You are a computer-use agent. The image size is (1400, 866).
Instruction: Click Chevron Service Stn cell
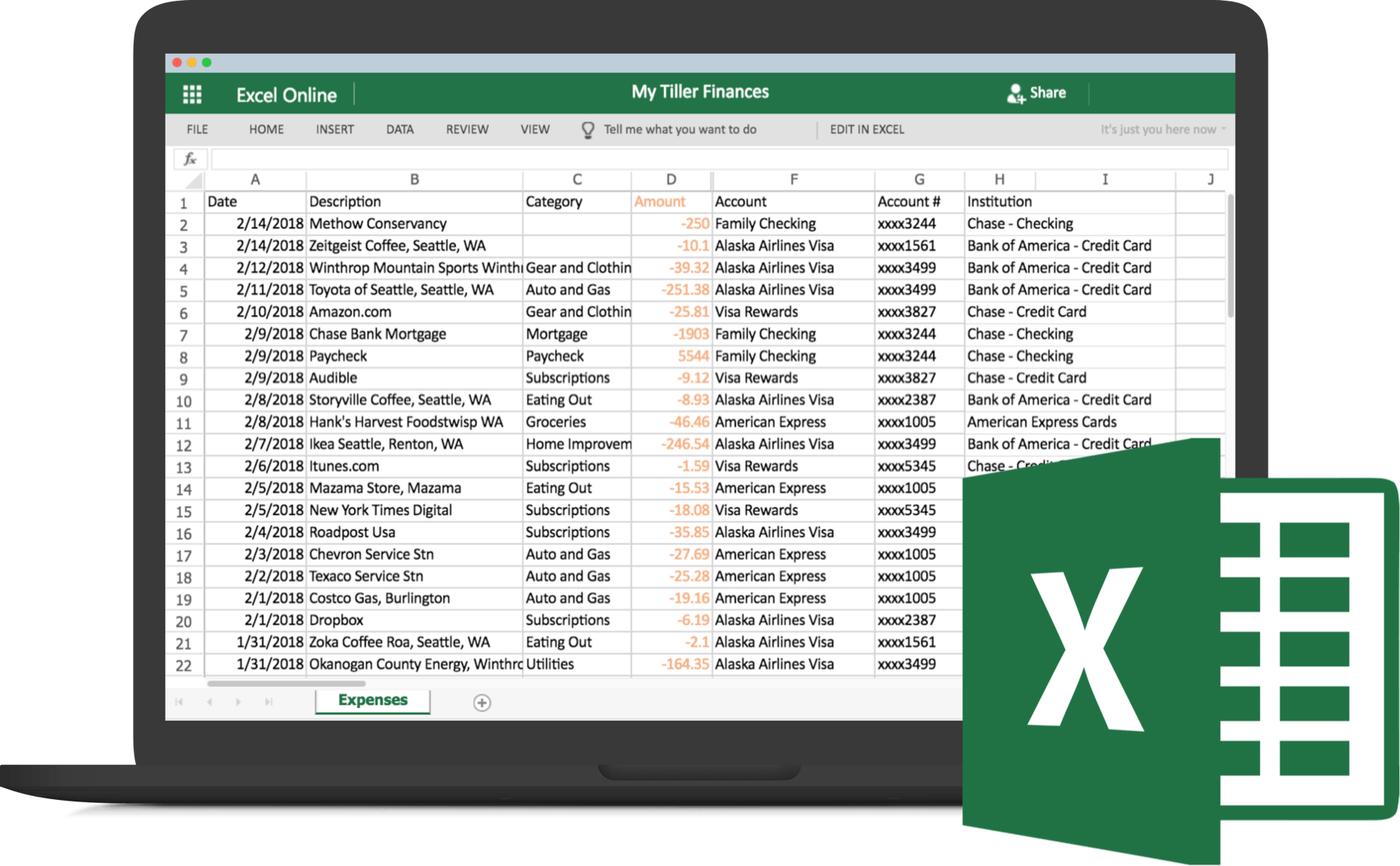click(x=414, y=554)
